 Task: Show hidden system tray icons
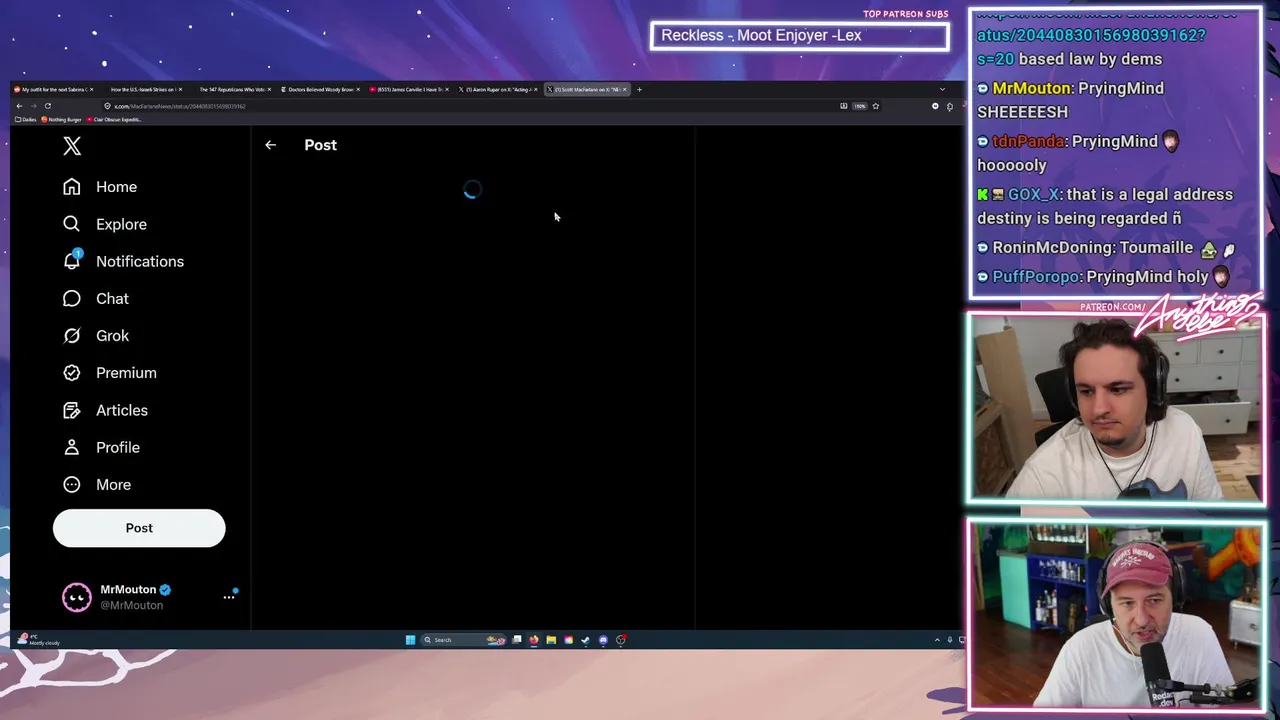pyautogui.click(x=937, y=640)
